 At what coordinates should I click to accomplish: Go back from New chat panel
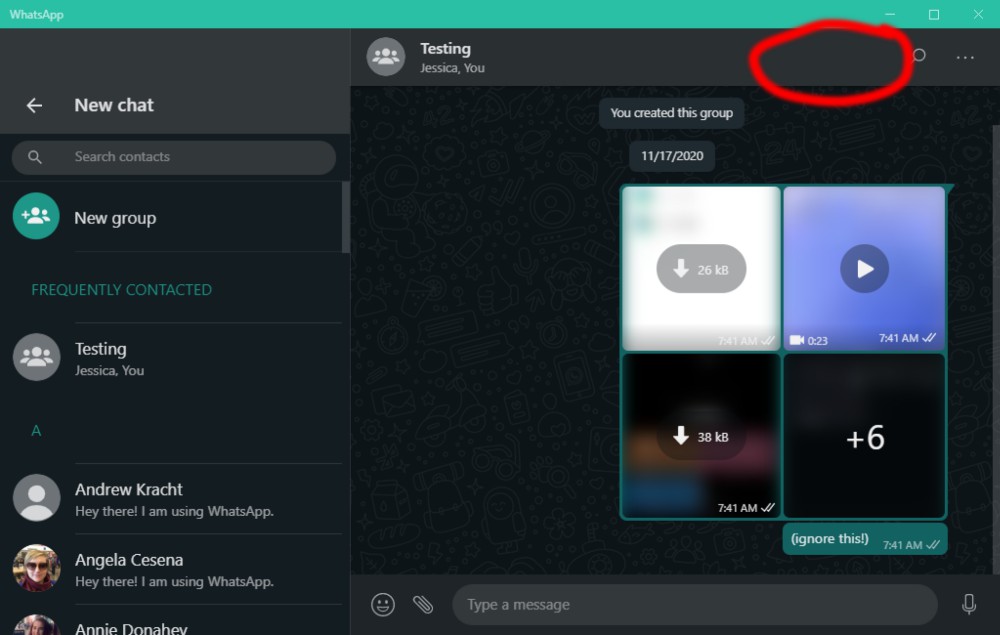pyautogui.click(x=34, y=105)
